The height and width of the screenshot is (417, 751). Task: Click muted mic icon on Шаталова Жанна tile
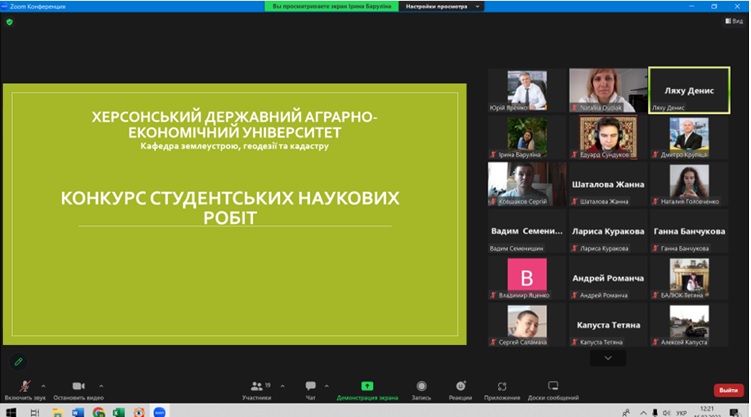(574, 202)
